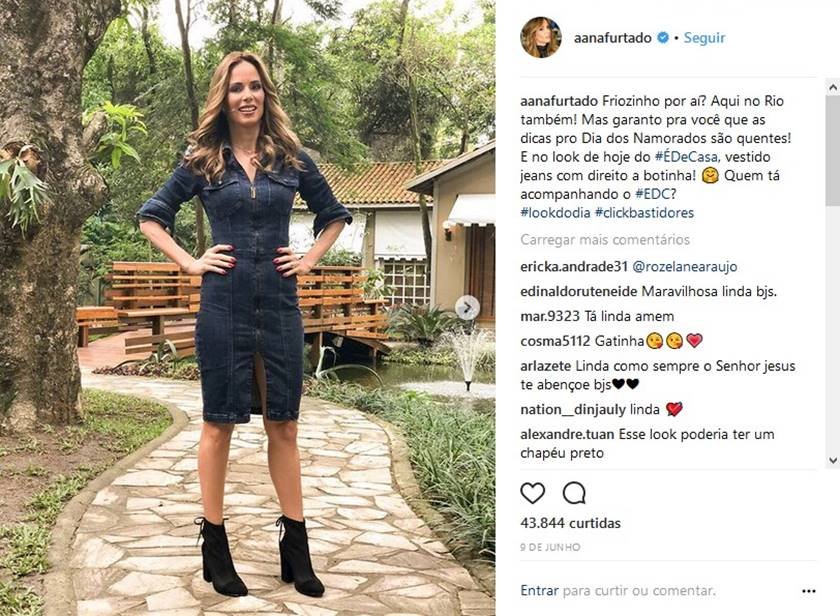The height and width of the screenshot is (616, 840).
Task: Open the #ÉDeCasa hashtag
Action: tap(685, 157)
